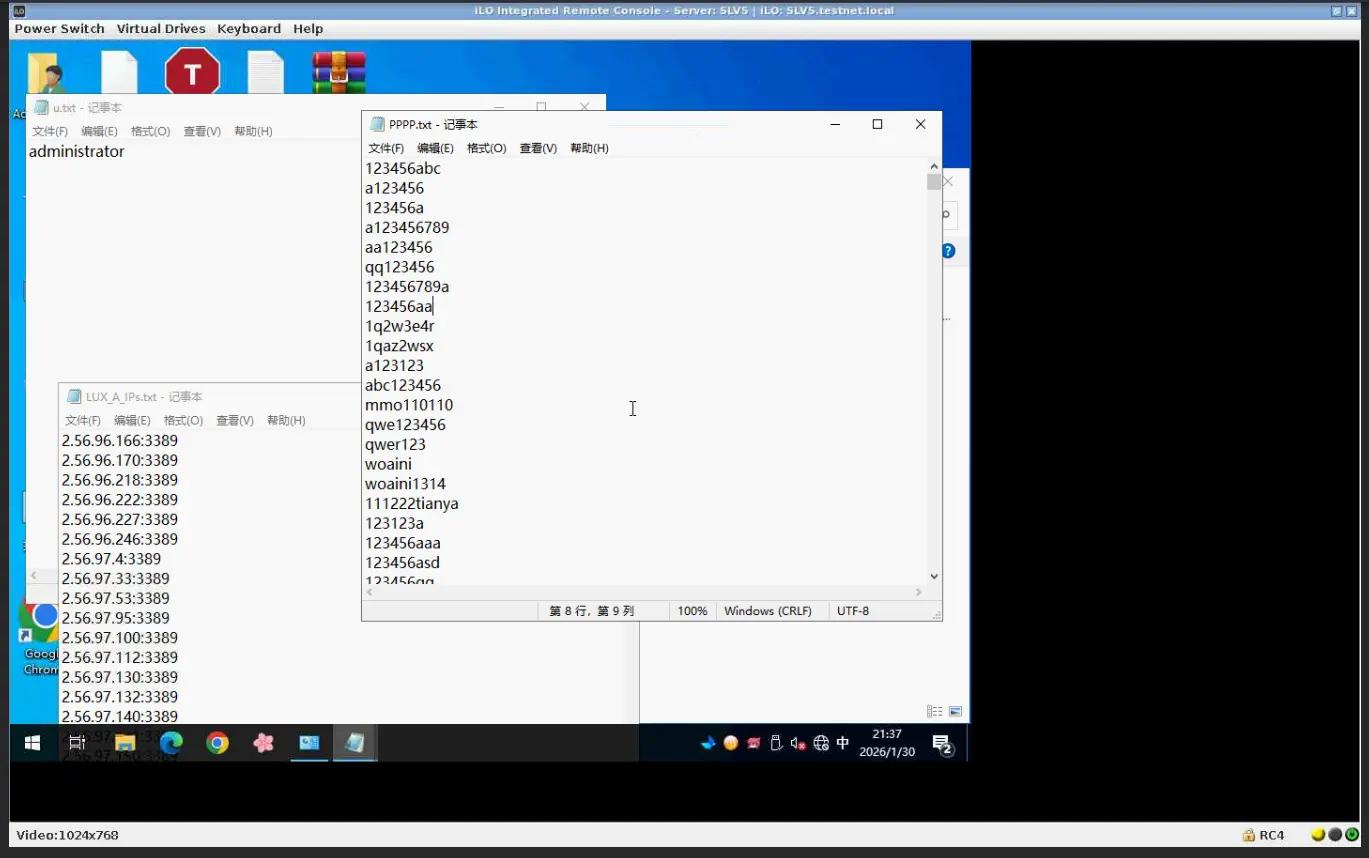
Task: Expand 查看(V) menu in LUX_A_IPs.txt Notepad
Action: [x=234, y=421]
